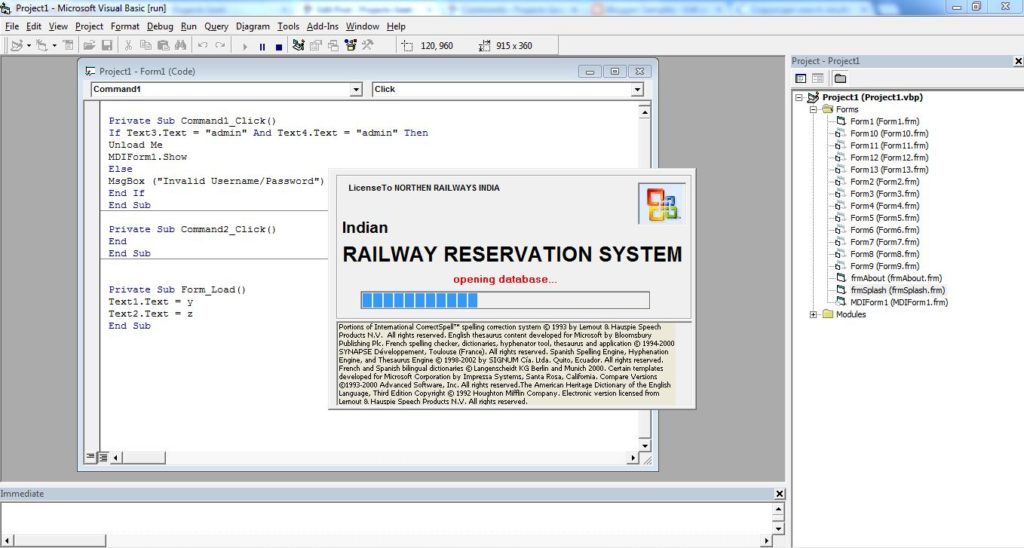Click the Break pause icon
Viewport: 1024px width, 548px height.
point(262,46)
